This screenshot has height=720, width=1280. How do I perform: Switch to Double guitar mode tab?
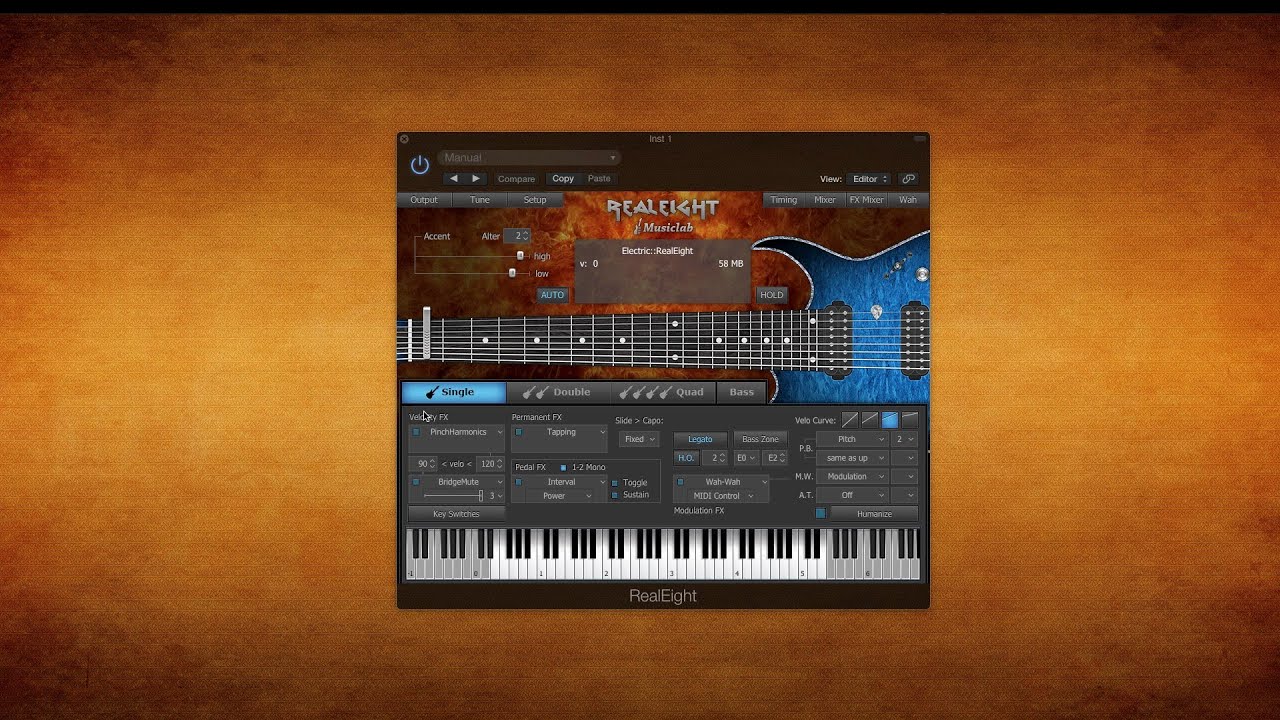coord(558,392)
